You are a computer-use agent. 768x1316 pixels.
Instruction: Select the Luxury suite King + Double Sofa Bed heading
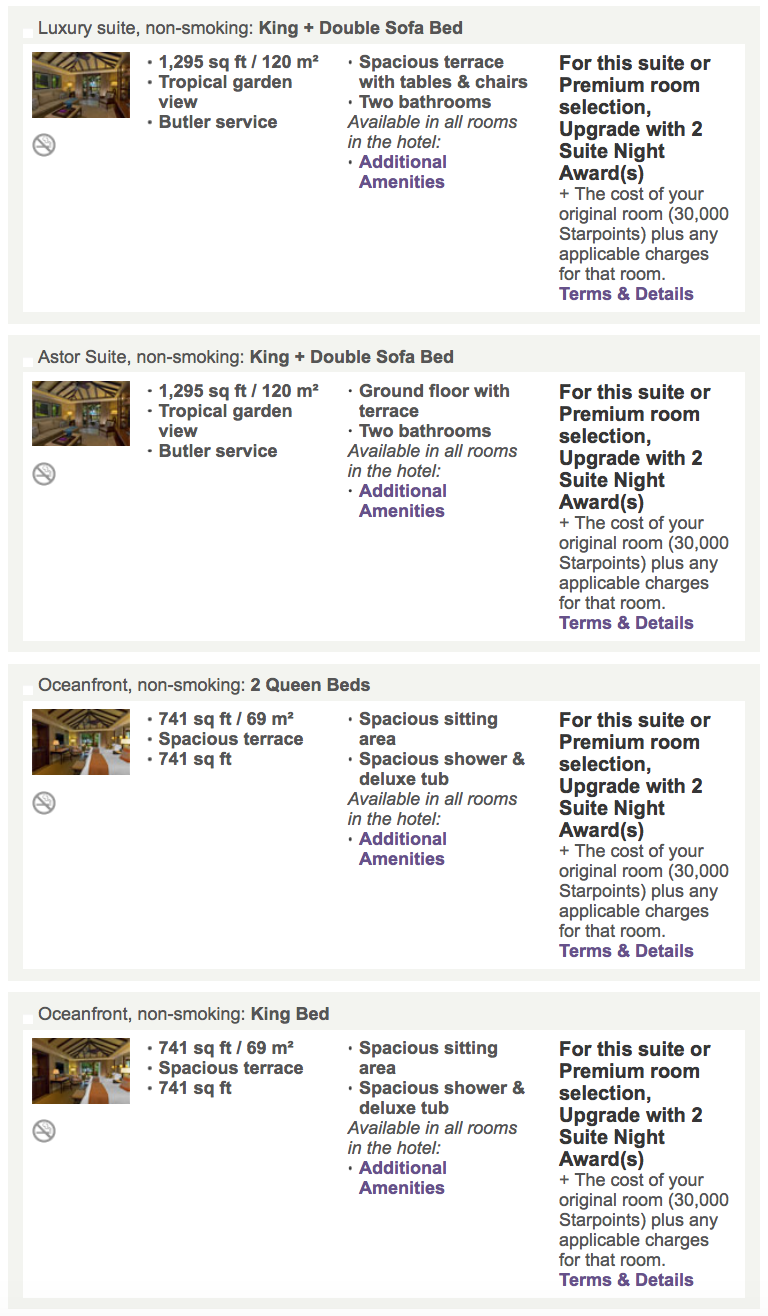[x=250, y=28]
